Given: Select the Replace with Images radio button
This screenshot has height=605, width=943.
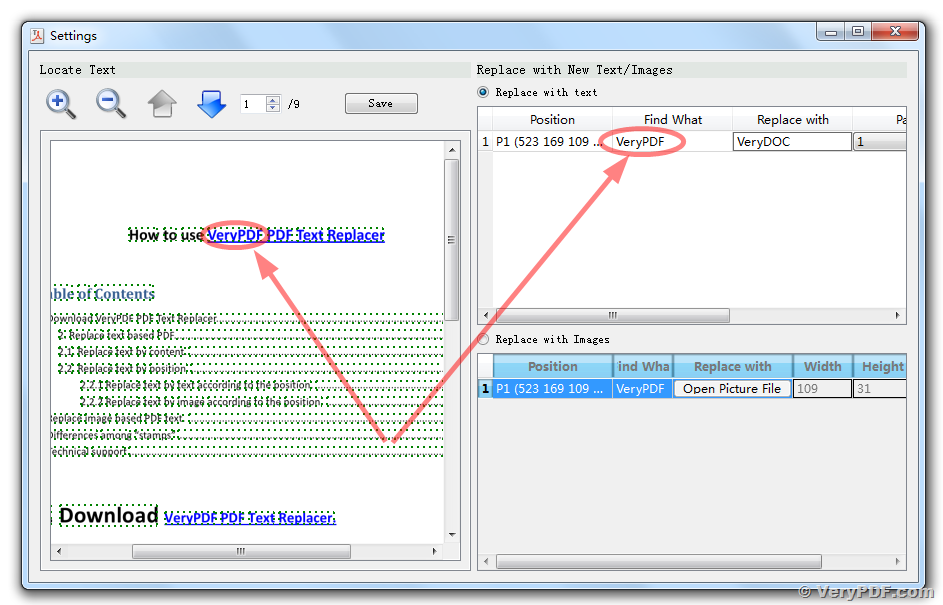Looking at the screenshot, I should point(484,339).
